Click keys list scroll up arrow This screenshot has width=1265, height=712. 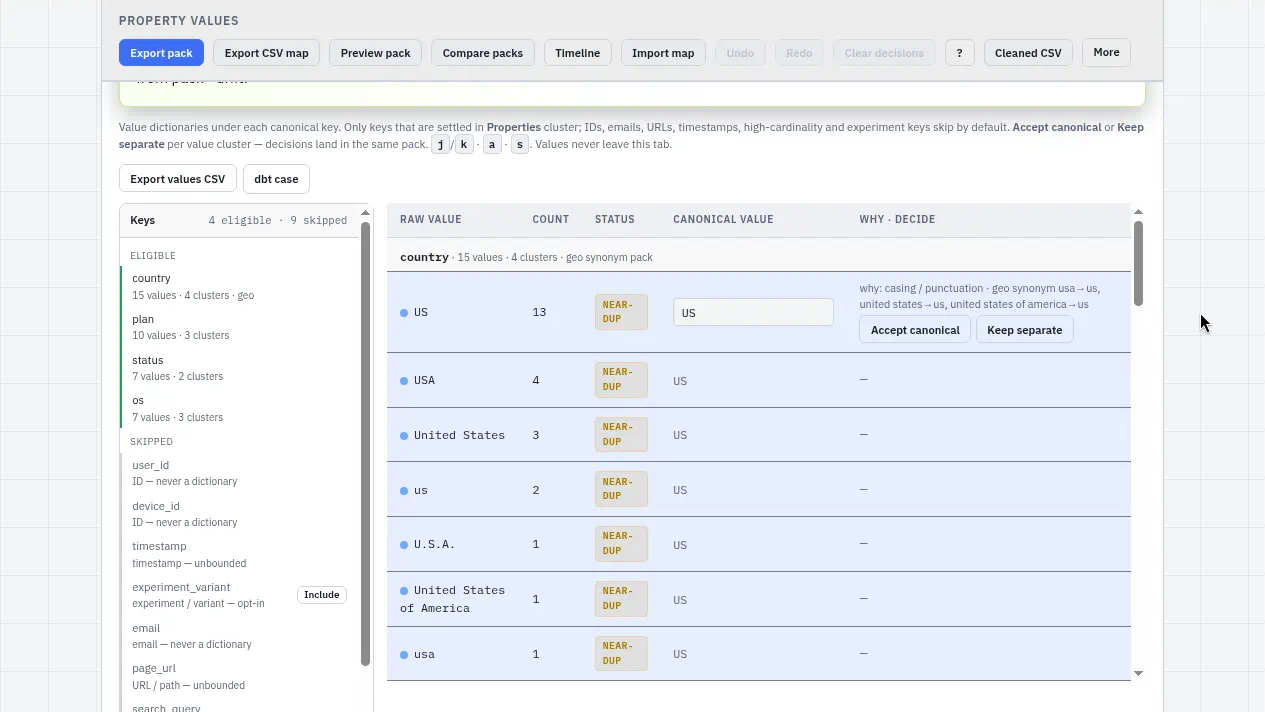point(365,213)
